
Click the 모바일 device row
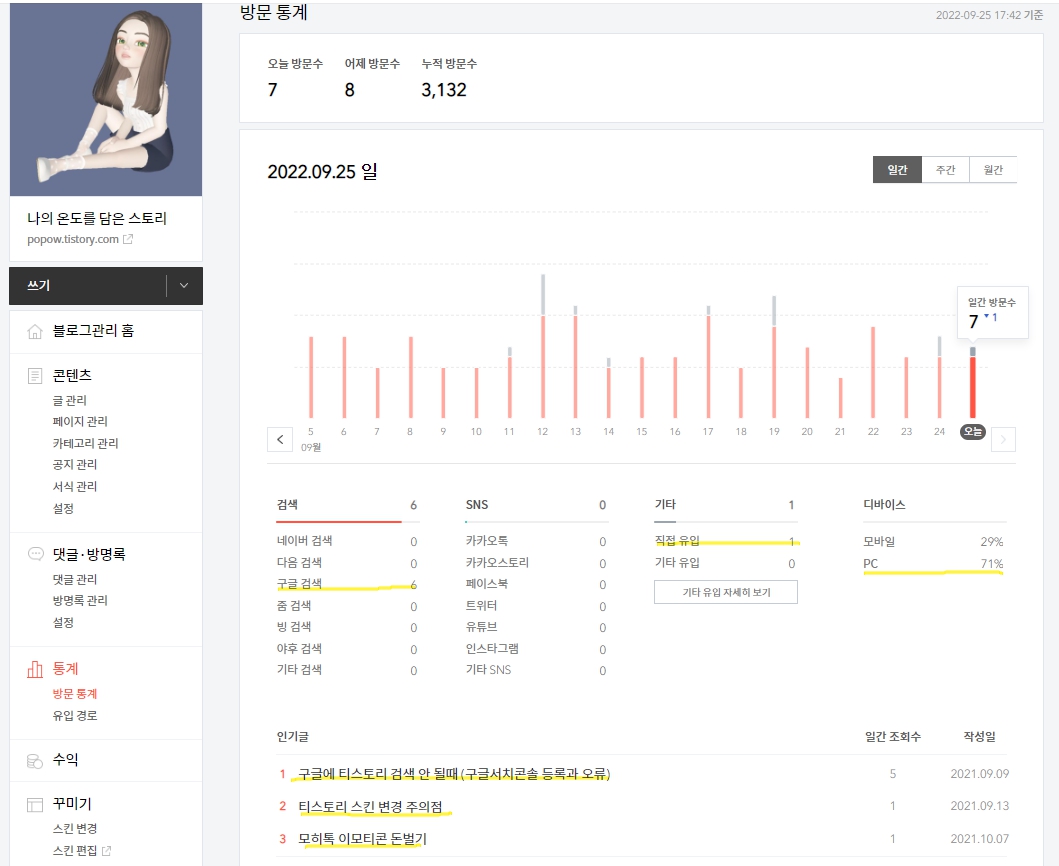933,542
